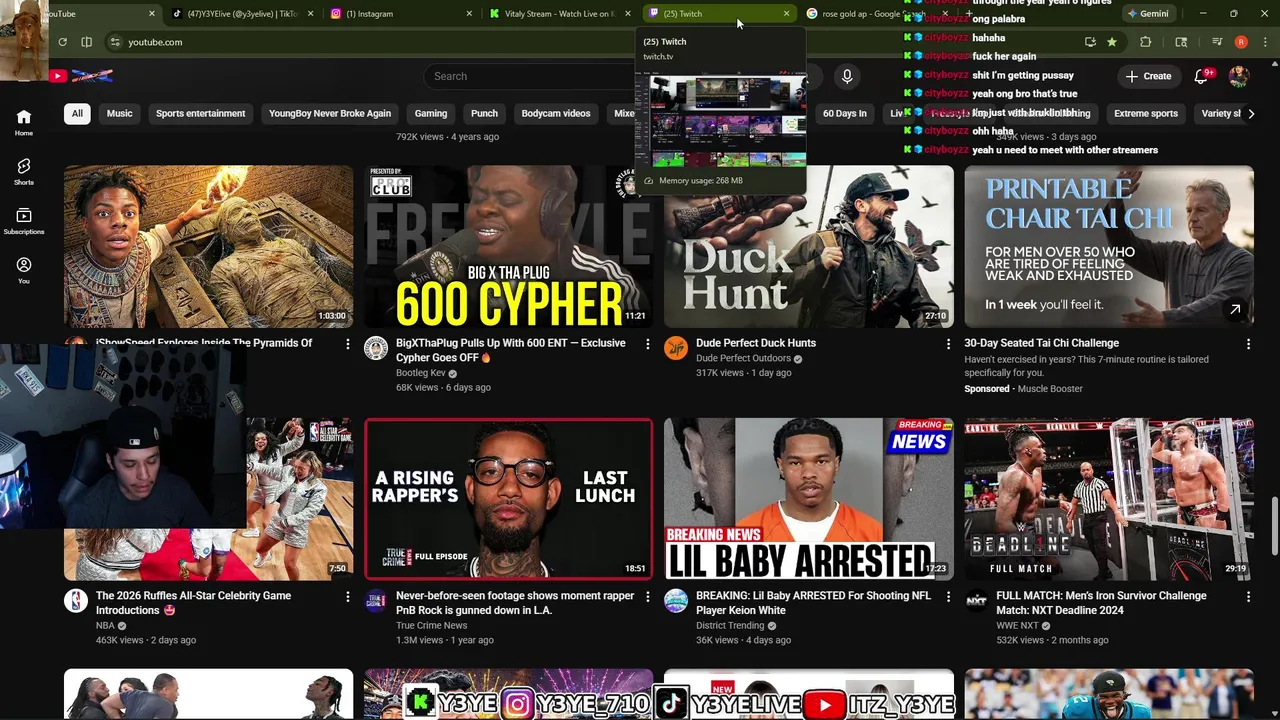Select the Sports entertainment filter chip
Viewport: 1280px width, 720px height.
tap(200, 113)
